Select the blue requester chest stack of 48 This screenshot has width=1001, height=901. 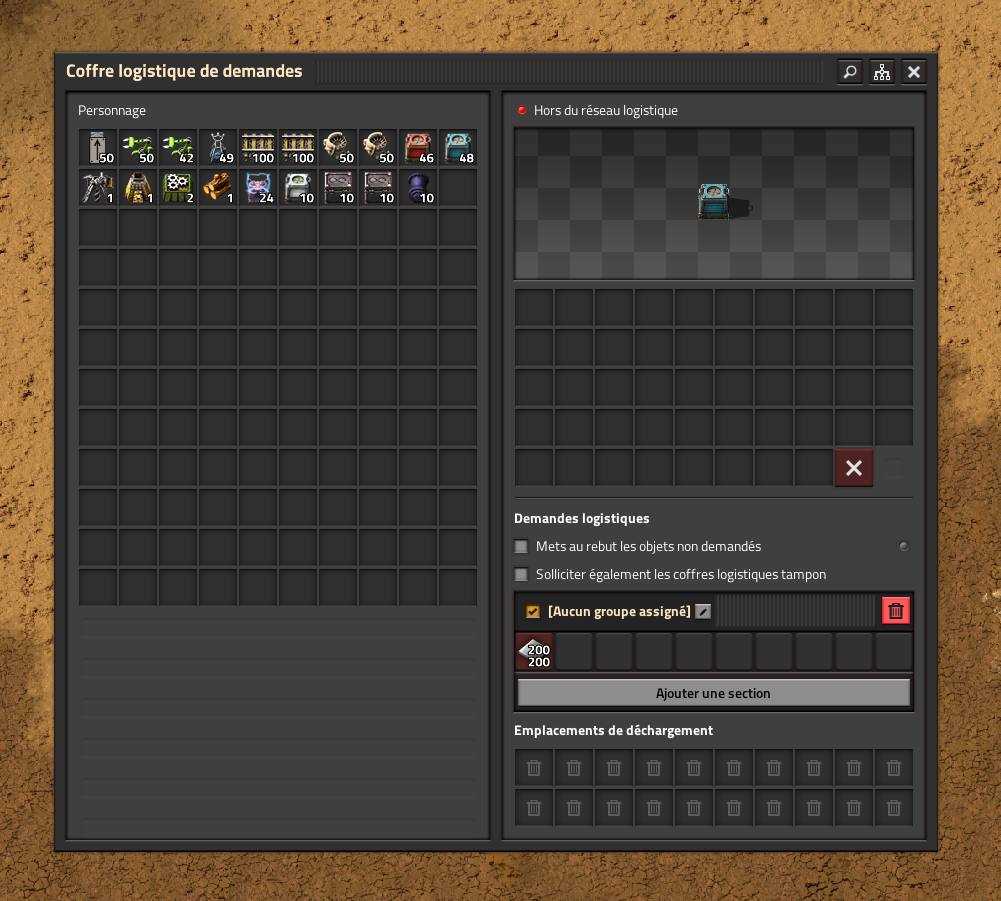pos(458,148)
